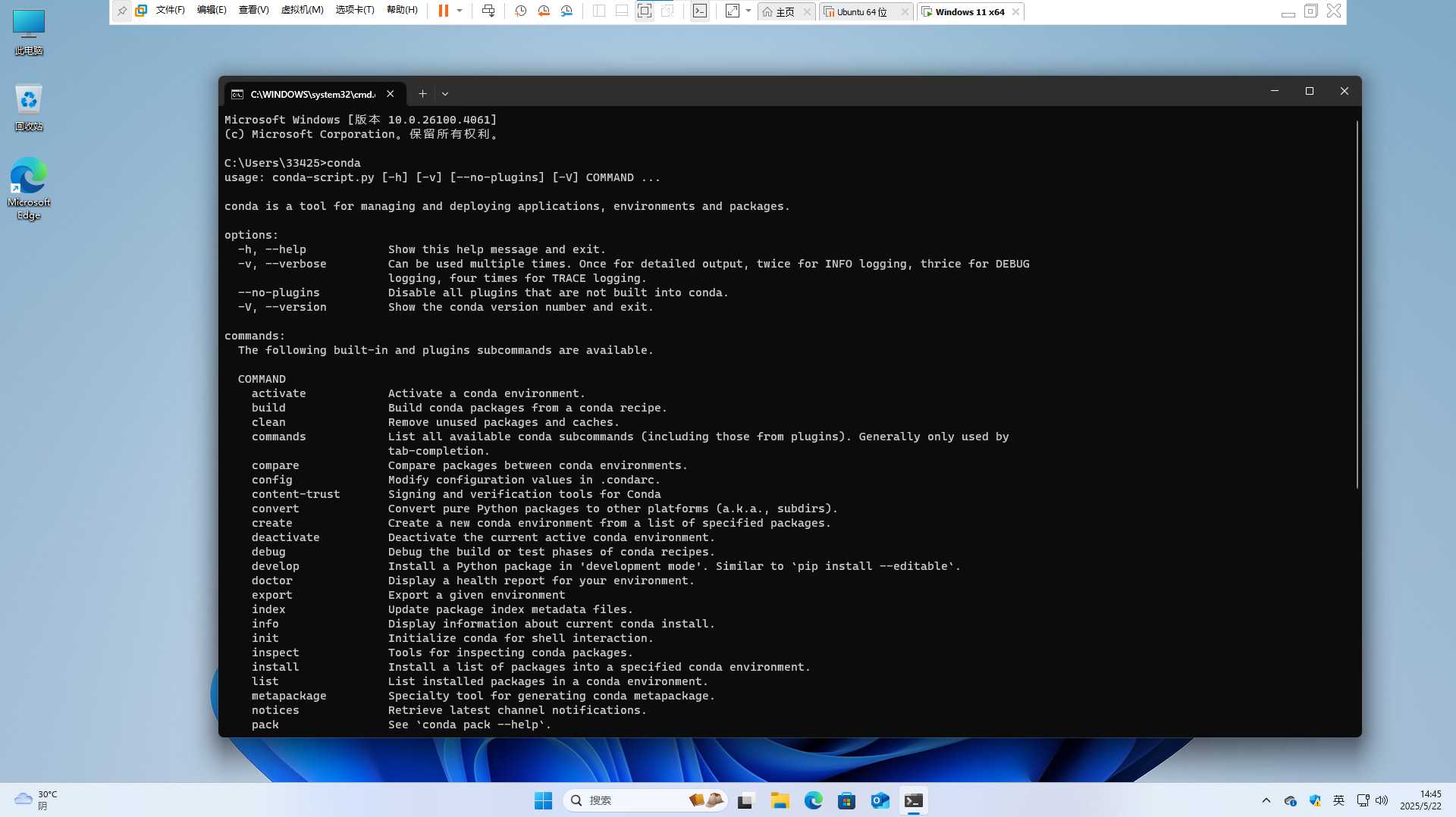Open the snapshot manager icon

(567, 11)
